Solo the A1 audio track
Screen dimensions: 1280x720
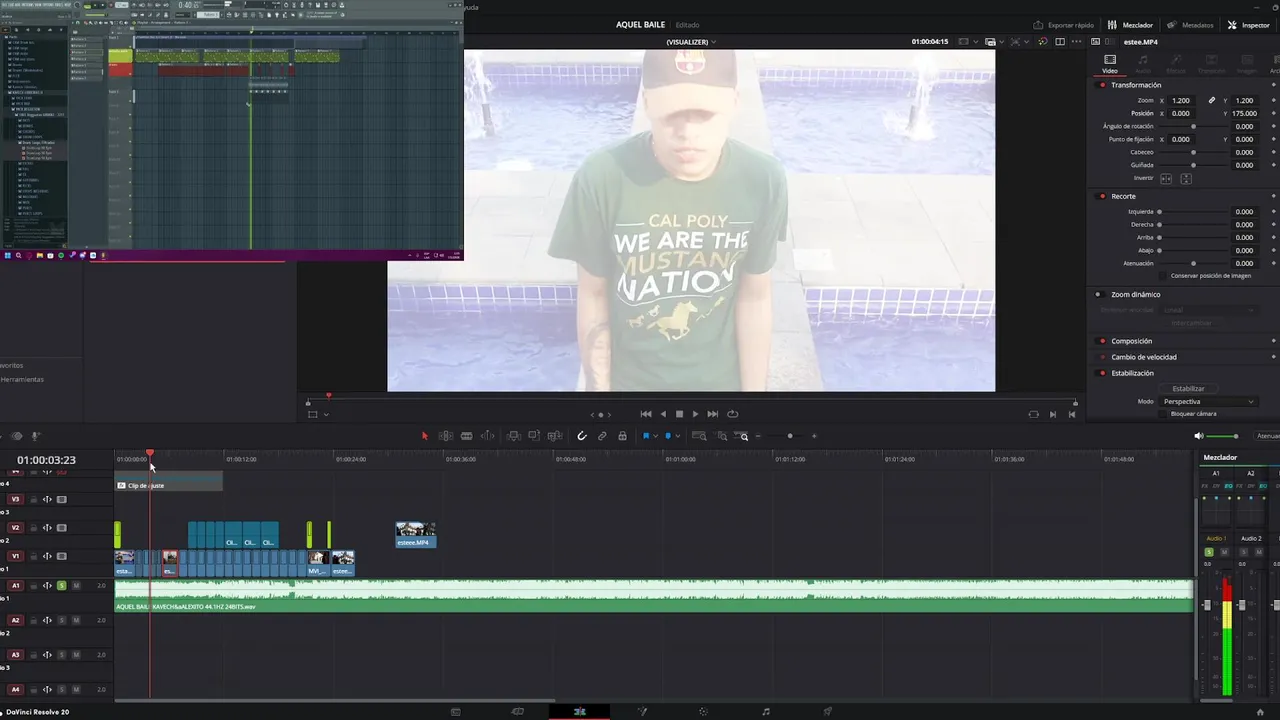62,586
